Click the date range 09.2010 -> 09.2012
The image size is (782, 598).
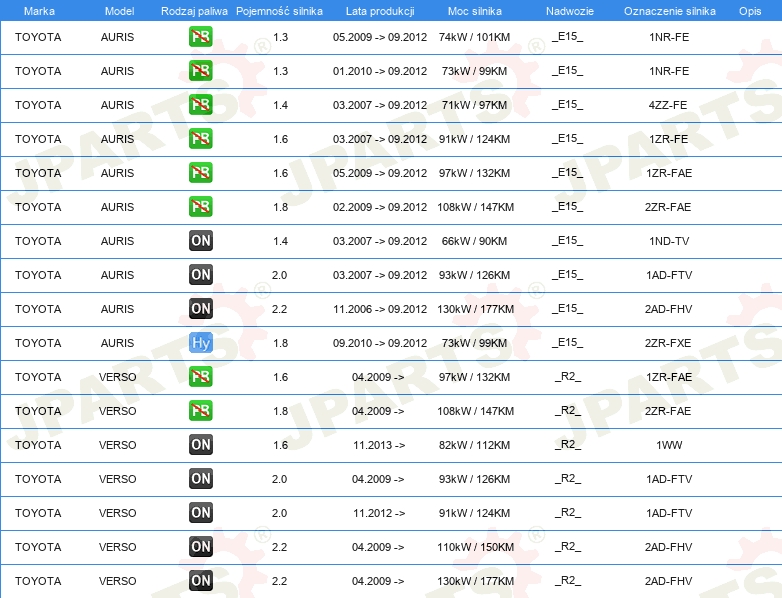(380, 343)
